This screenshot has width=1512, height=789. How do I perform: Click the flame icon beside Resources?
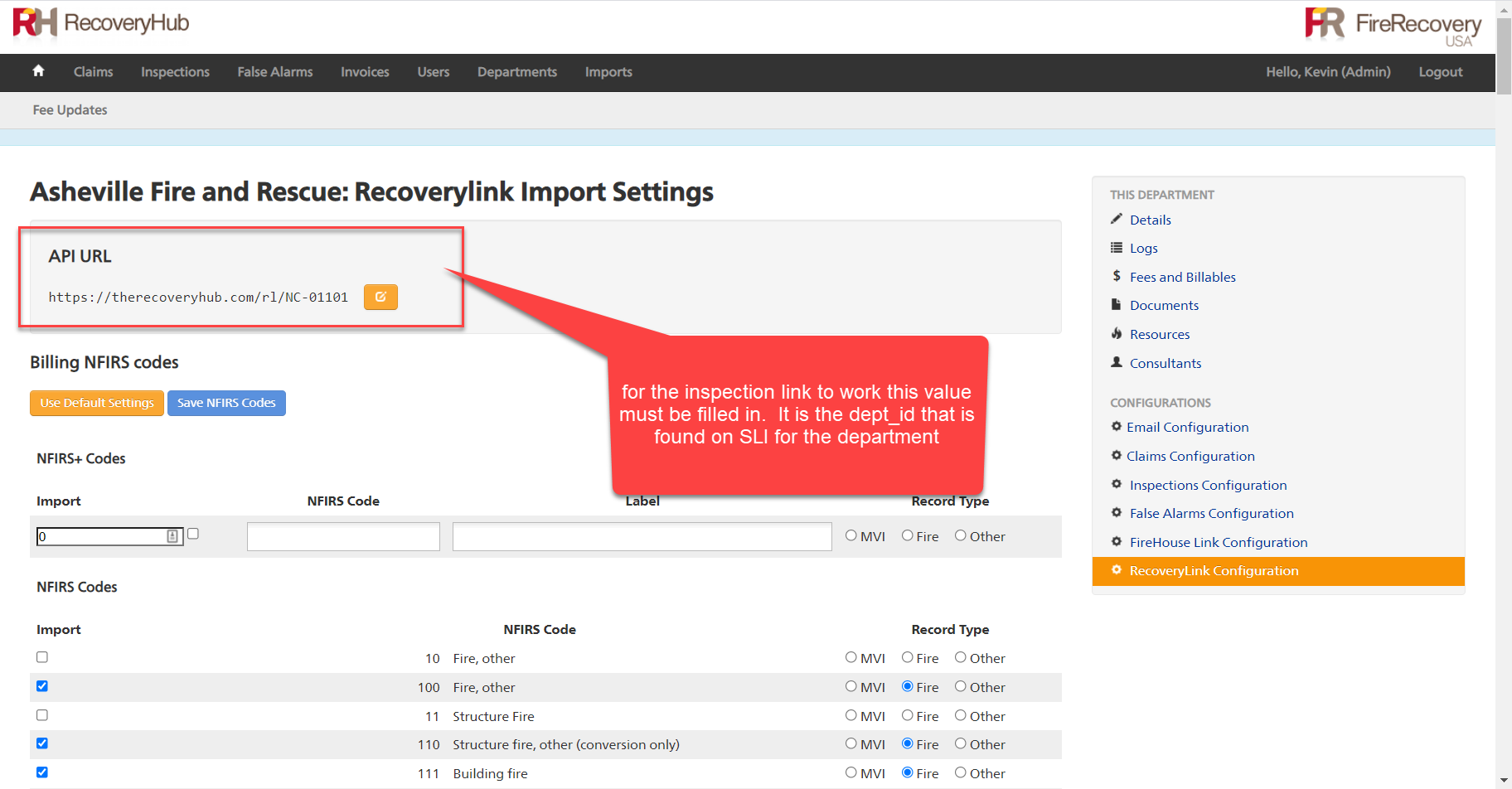click(1117, 334)
